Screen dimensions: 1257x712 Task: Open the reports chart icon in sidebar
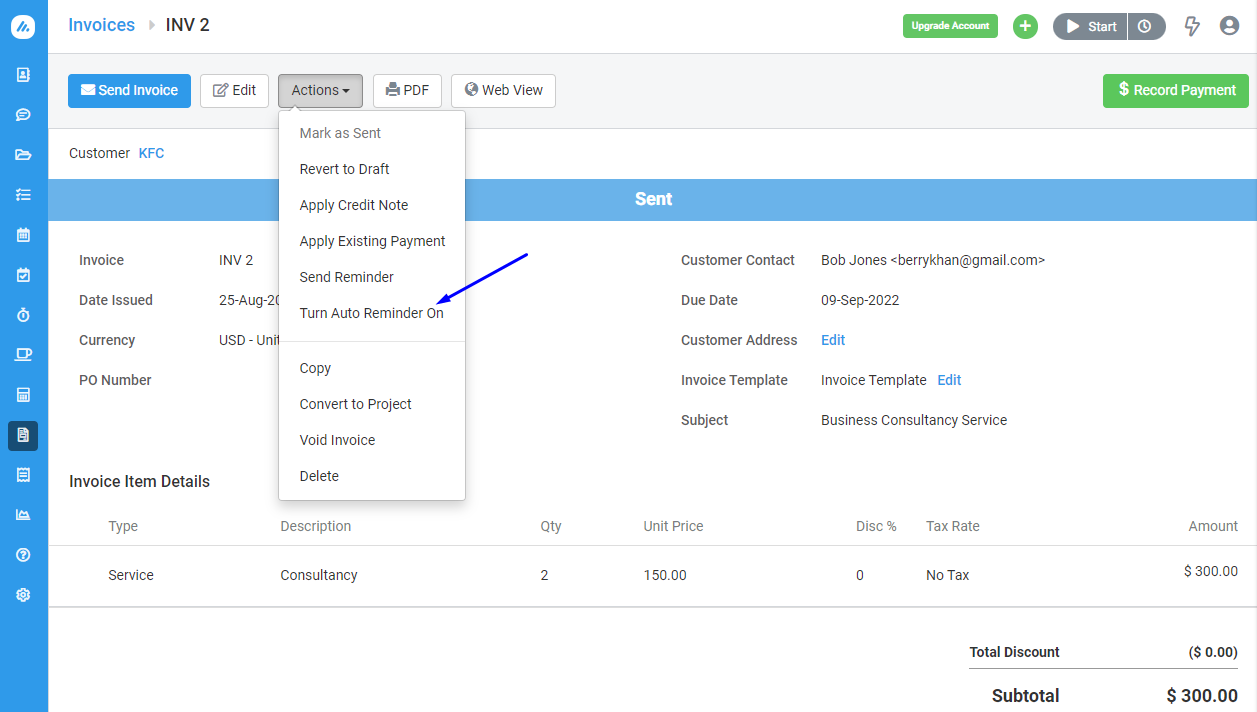(23, 515)
